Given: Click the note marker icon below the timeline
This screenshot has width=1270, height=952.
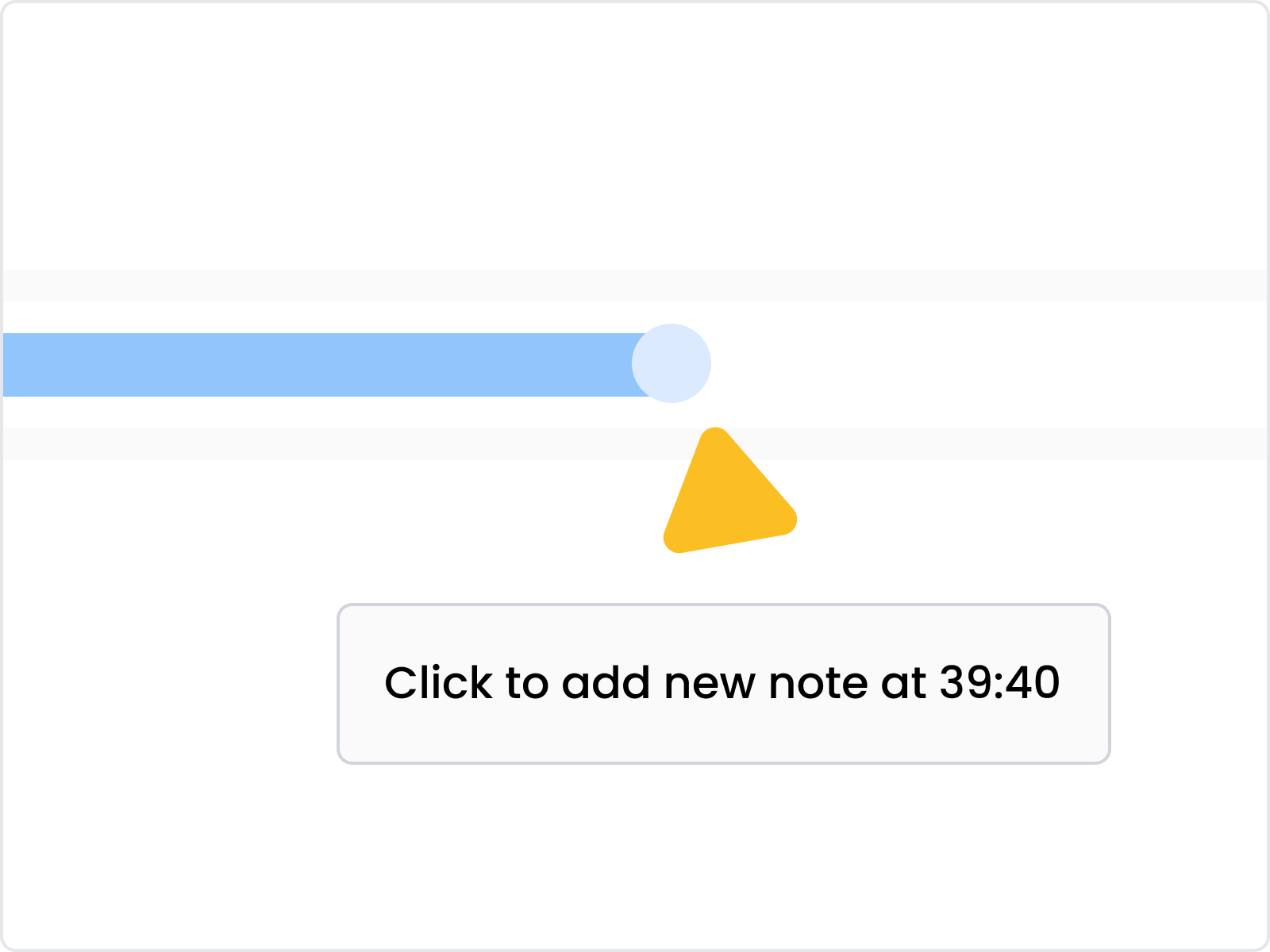Looking at the screenshot, I should (x=726, y=496).
